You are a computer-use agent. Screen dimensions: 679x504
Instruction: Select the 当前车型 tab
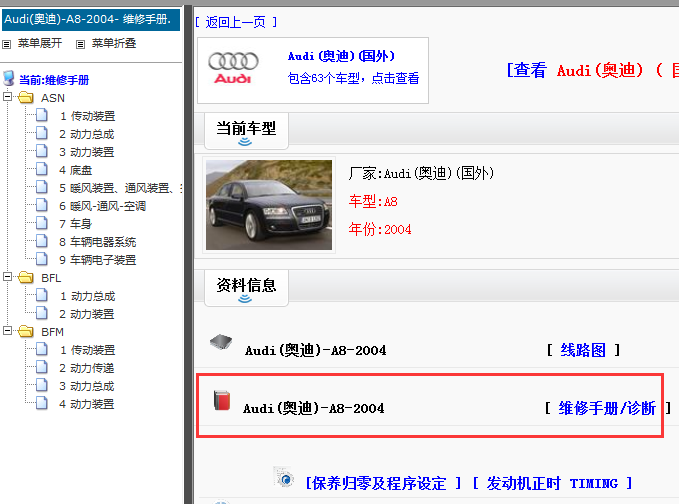pyautogui.click(x=246, y=131)
